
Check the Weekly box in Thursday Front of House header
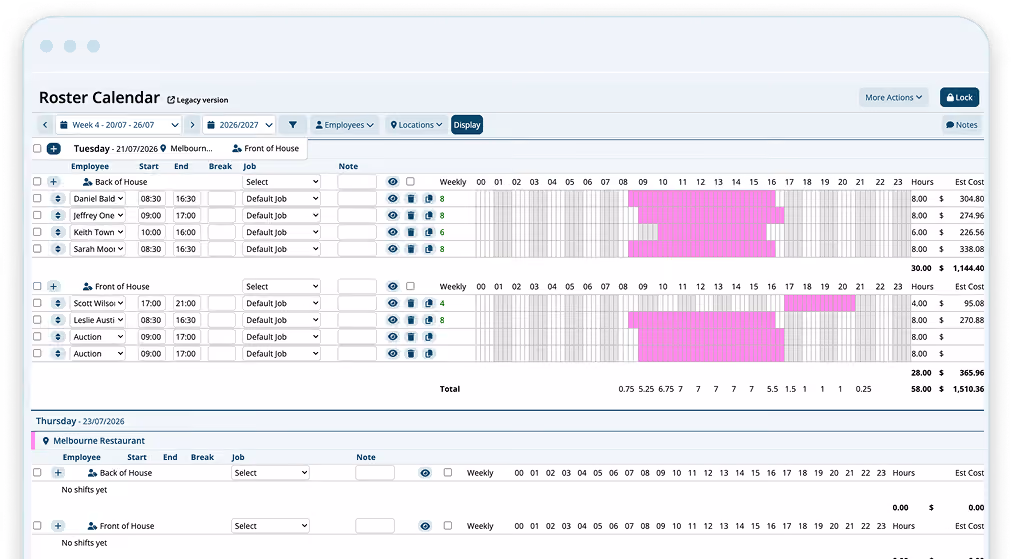(x=448, y=526)
